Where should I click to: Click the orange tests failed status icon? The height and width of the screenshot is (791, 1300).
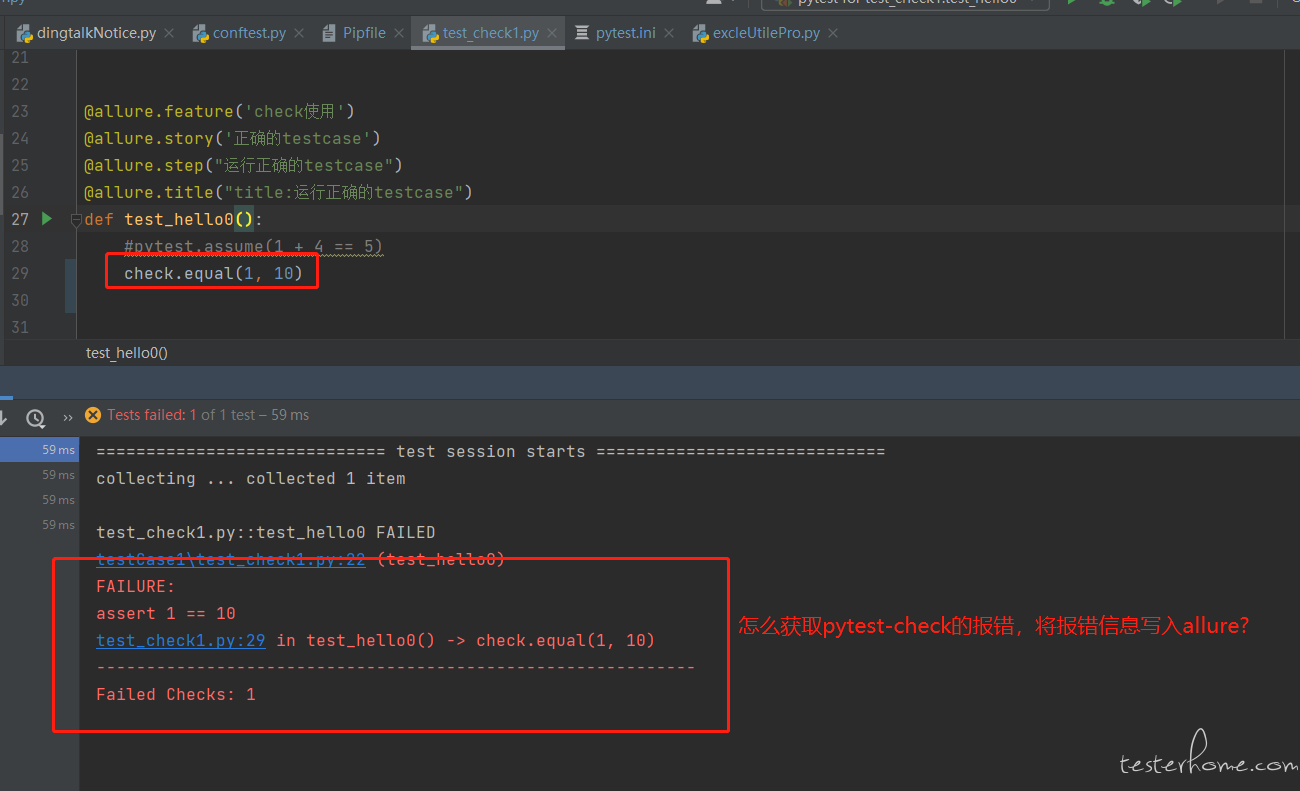click(93, 414)
